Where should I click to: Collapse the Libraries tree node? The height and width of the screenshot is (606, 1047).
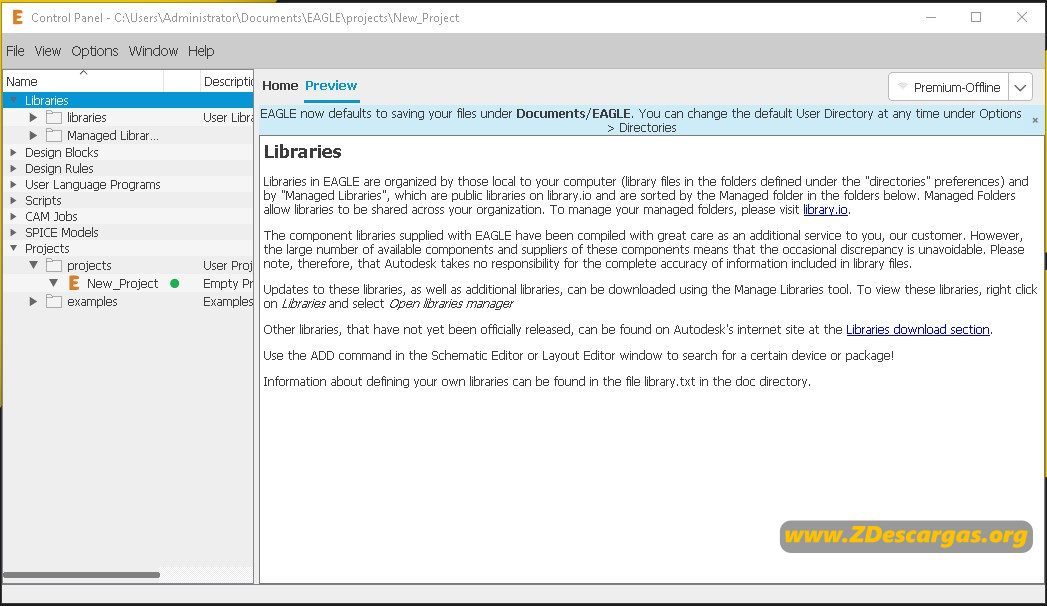point(13,100)
